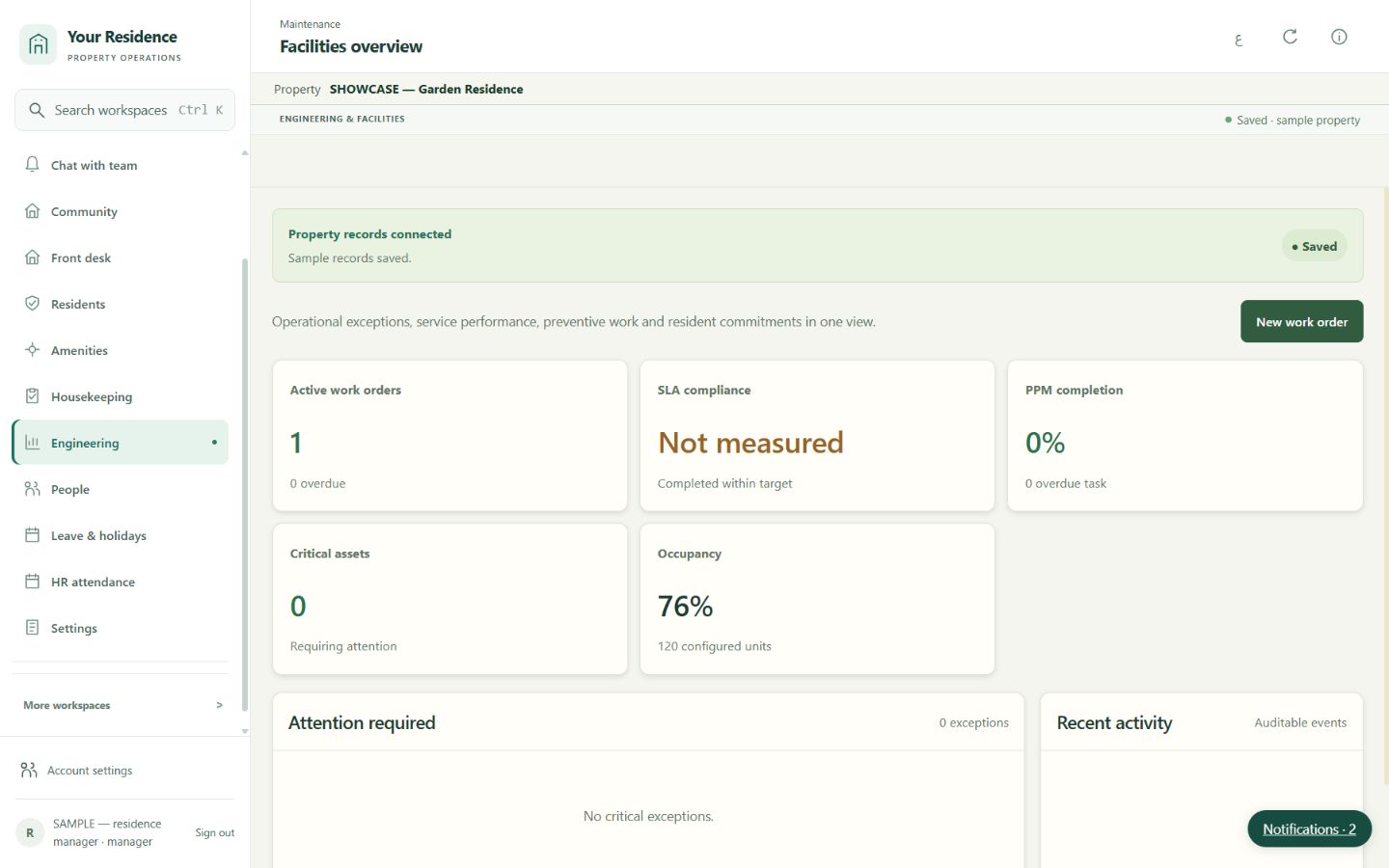Click the Amenities sparkle icon
This screenshot has height=868, width=1389.
[x=32, y=350]
